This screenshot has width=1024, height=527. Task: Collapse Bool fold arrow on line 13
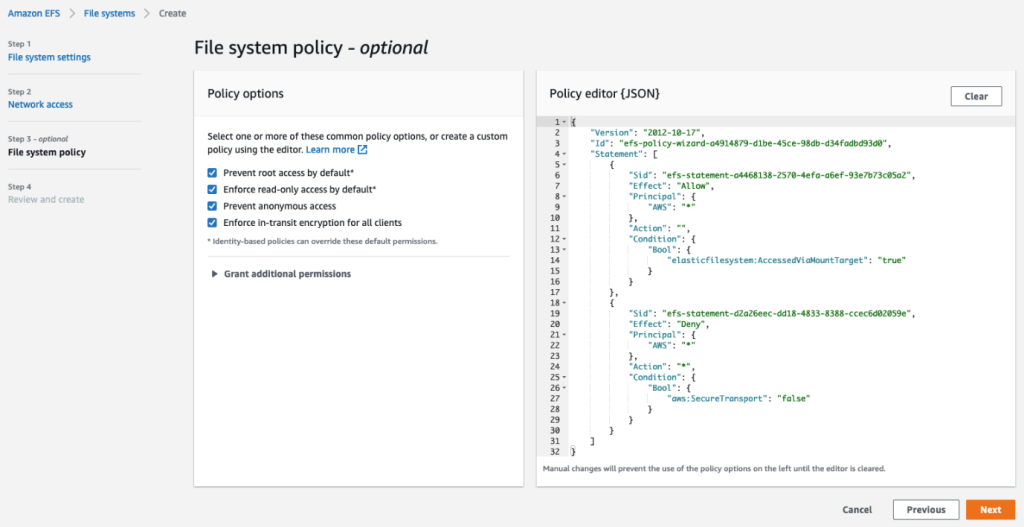tap(564, 249)
